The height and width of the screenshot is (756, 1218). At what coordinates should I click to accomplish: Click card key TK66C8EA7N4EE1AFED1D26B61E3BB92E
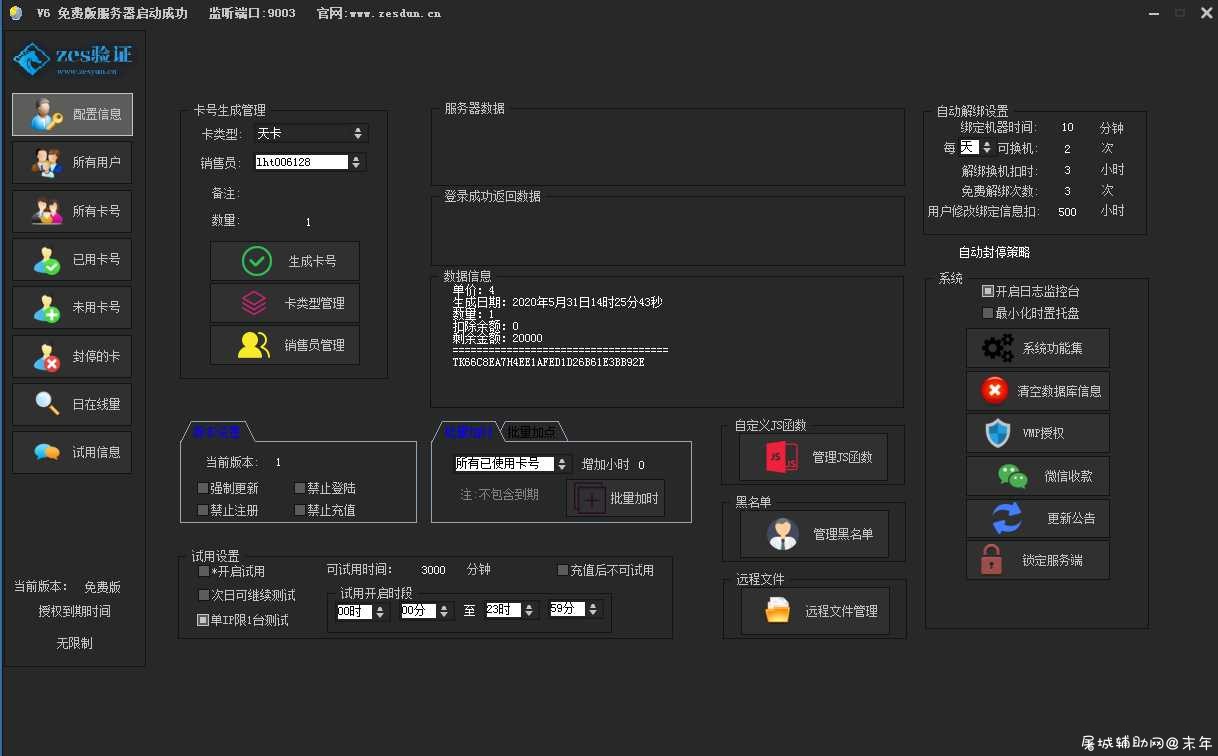[x=548, y=362]
